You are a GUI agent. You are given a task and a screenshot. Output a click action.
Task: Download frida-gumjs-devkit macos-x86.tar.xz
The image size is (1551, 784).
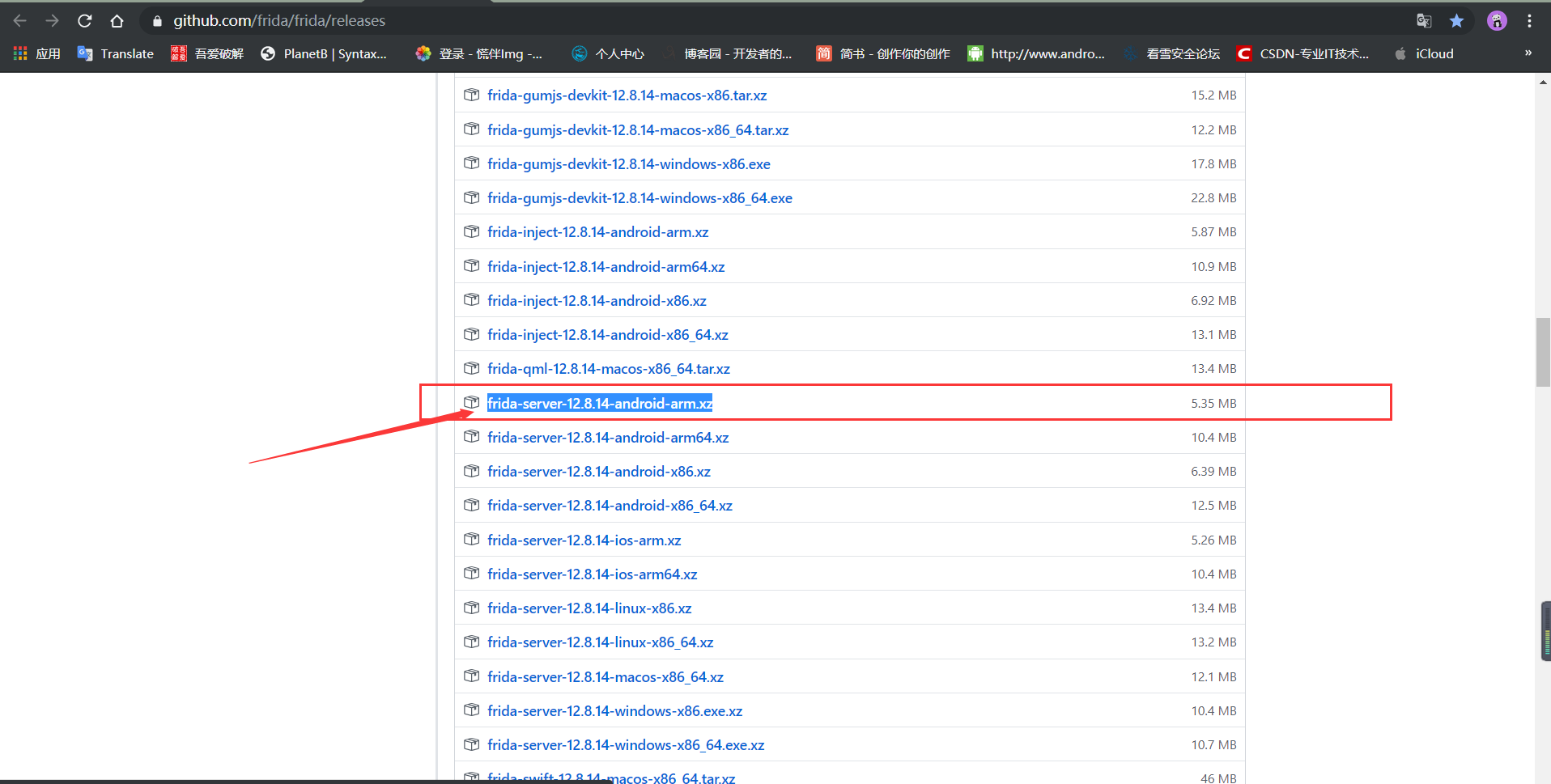627,95
